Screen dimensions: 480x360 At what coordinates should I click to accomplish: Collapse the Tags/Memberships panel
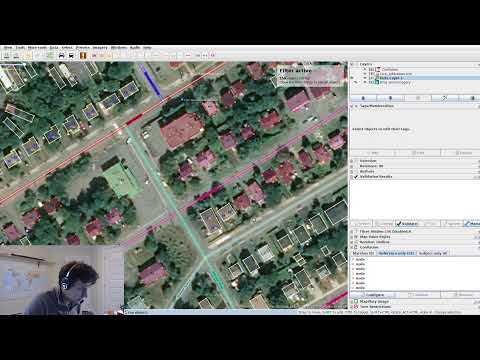(352, 106)
